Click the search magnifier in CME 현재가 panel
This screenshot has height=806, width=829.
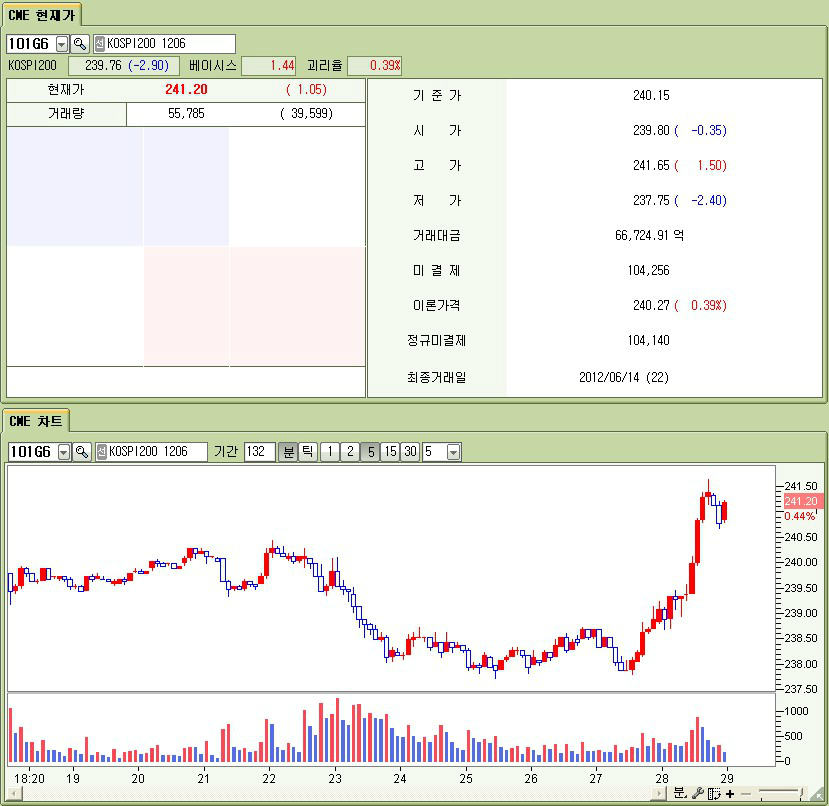coord(80,44)
